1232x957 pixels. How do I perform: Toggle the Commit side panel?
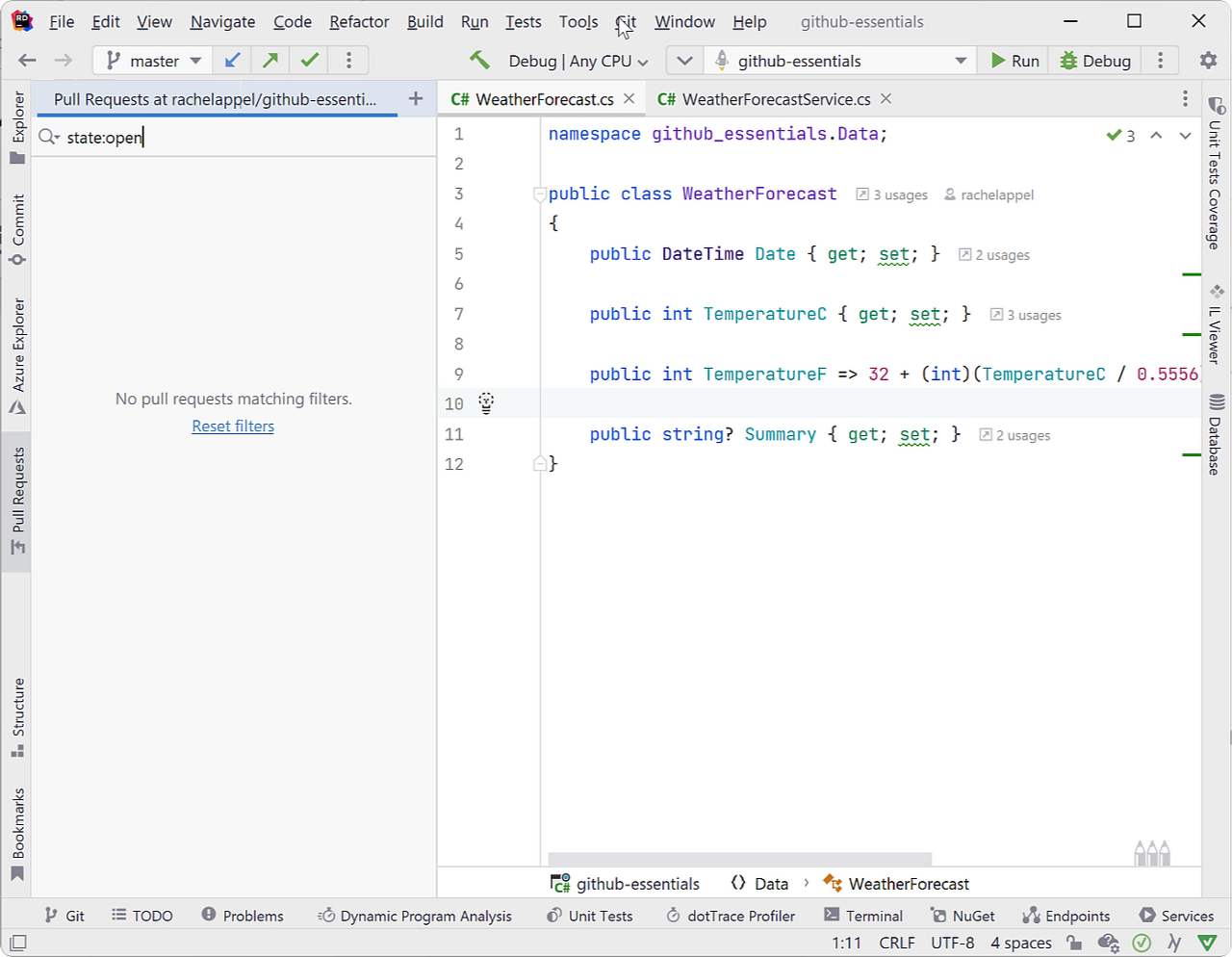17,230
